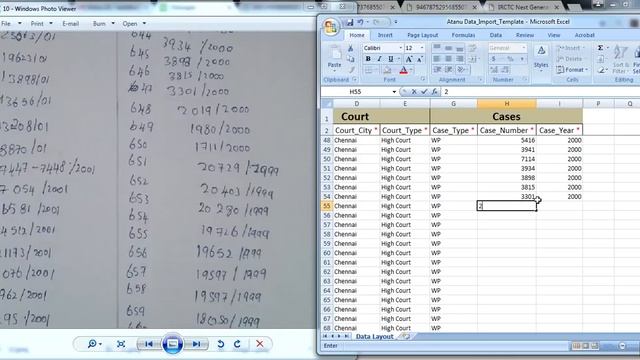Click the Case_Year header cell
Image resolution: width=640 pixels, height=360 pixels.
click(559, 130)
